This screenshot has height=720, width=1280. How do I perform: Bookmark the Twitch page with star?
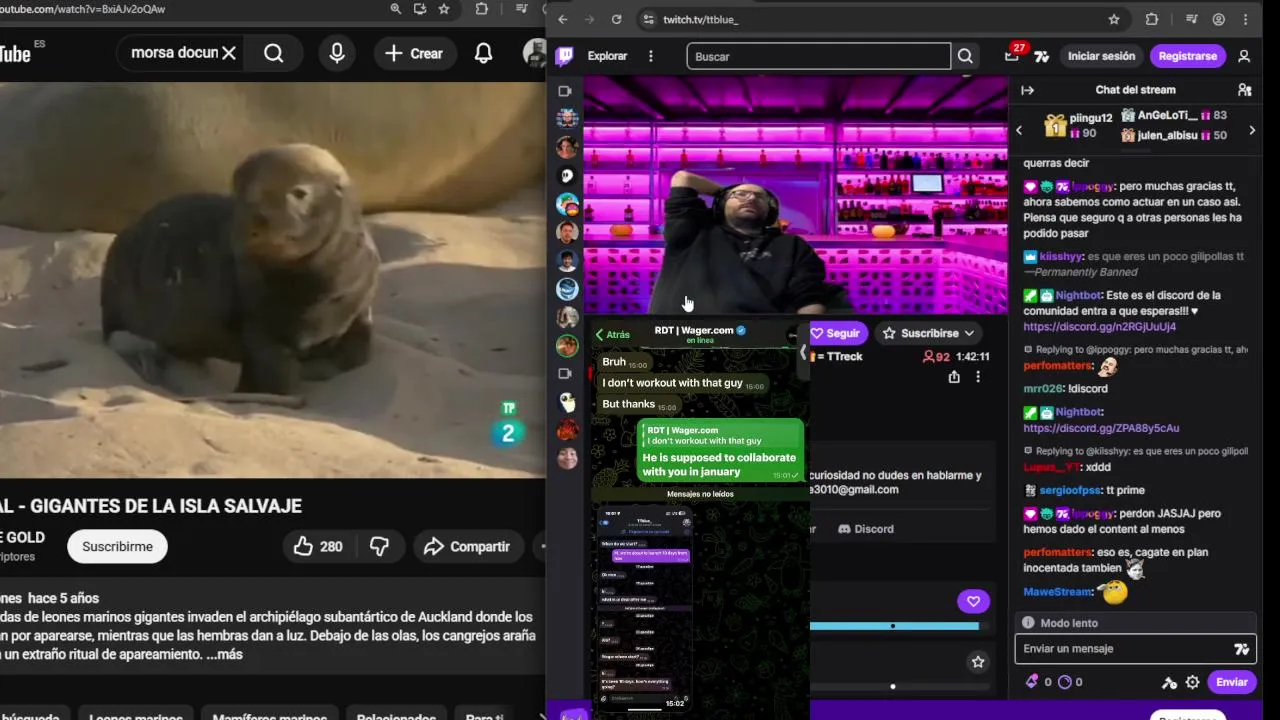[x=1114, y=19]
